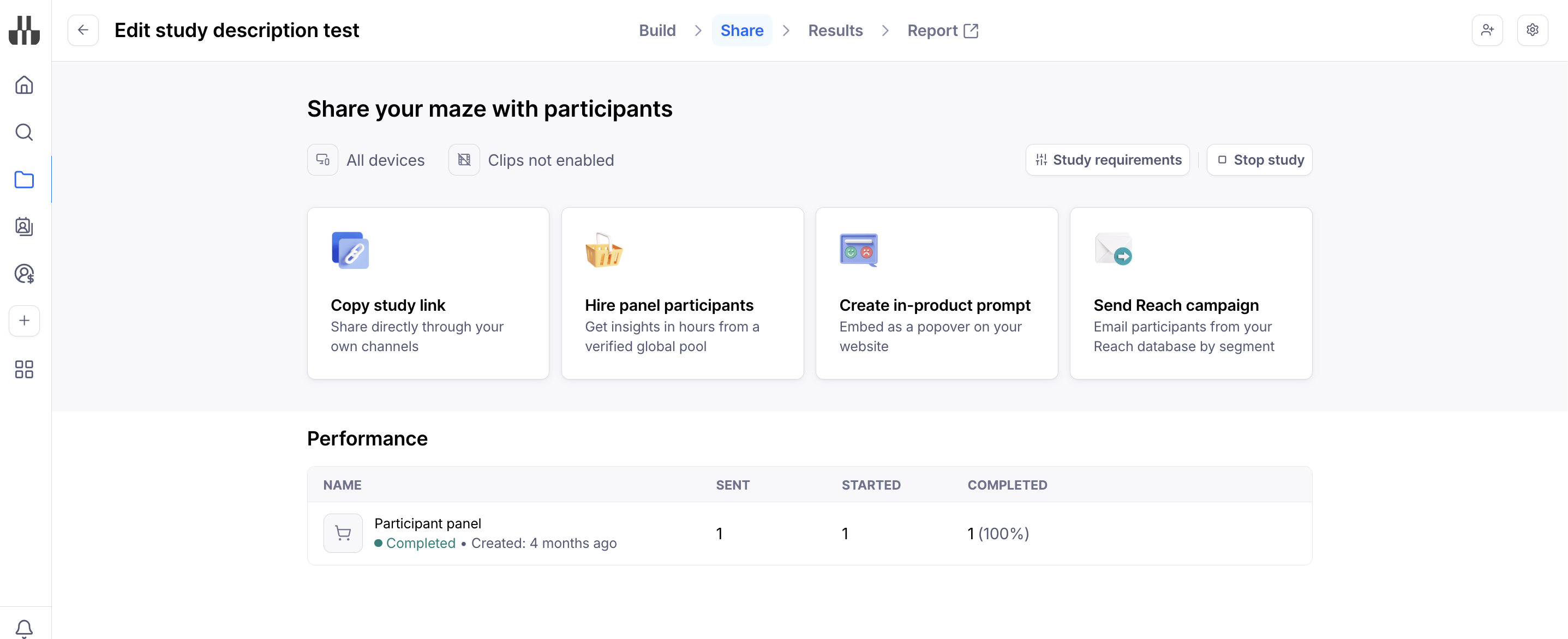Switch to the Build tab
This screenshot has height=639, width=1568.
(x=657, y=31)
